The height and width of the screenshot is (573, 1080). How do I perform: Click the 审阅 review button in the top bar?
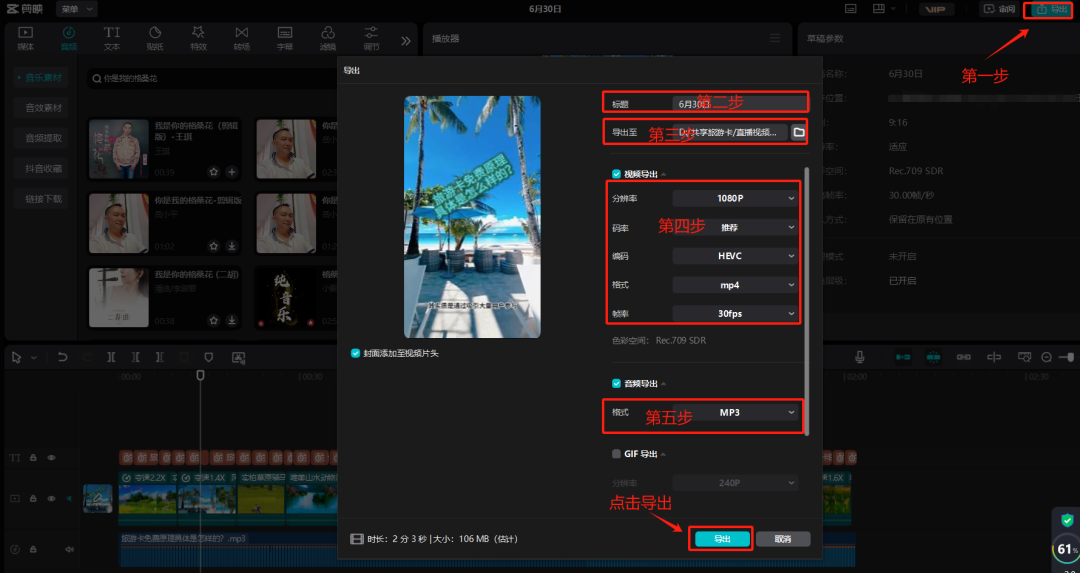(1000, 9)
